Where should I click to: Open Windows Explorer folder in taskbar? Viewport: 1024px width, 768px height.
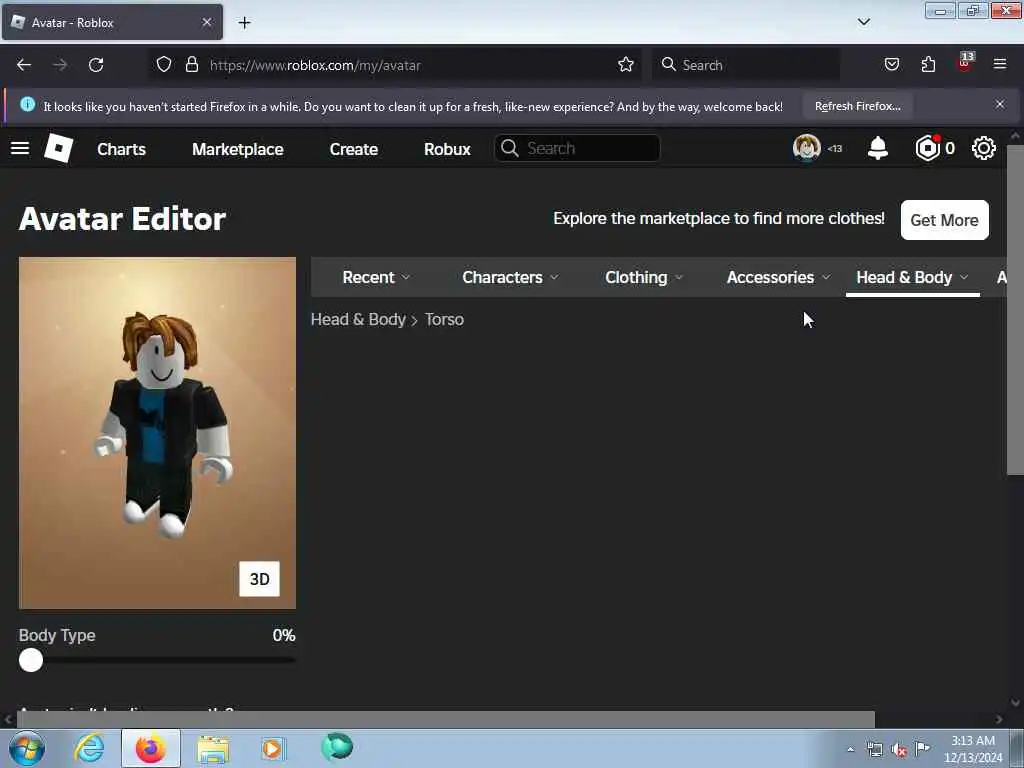(213, 748)
